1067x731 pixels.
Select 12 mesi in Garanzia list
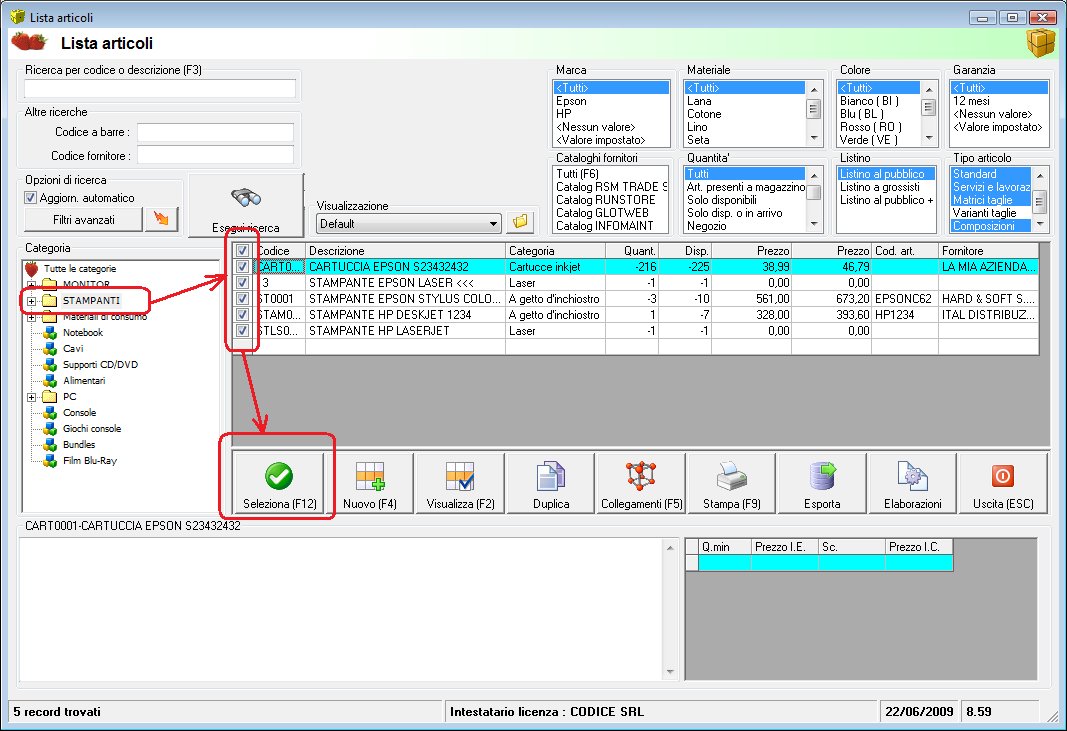click(x=971, y=101)
